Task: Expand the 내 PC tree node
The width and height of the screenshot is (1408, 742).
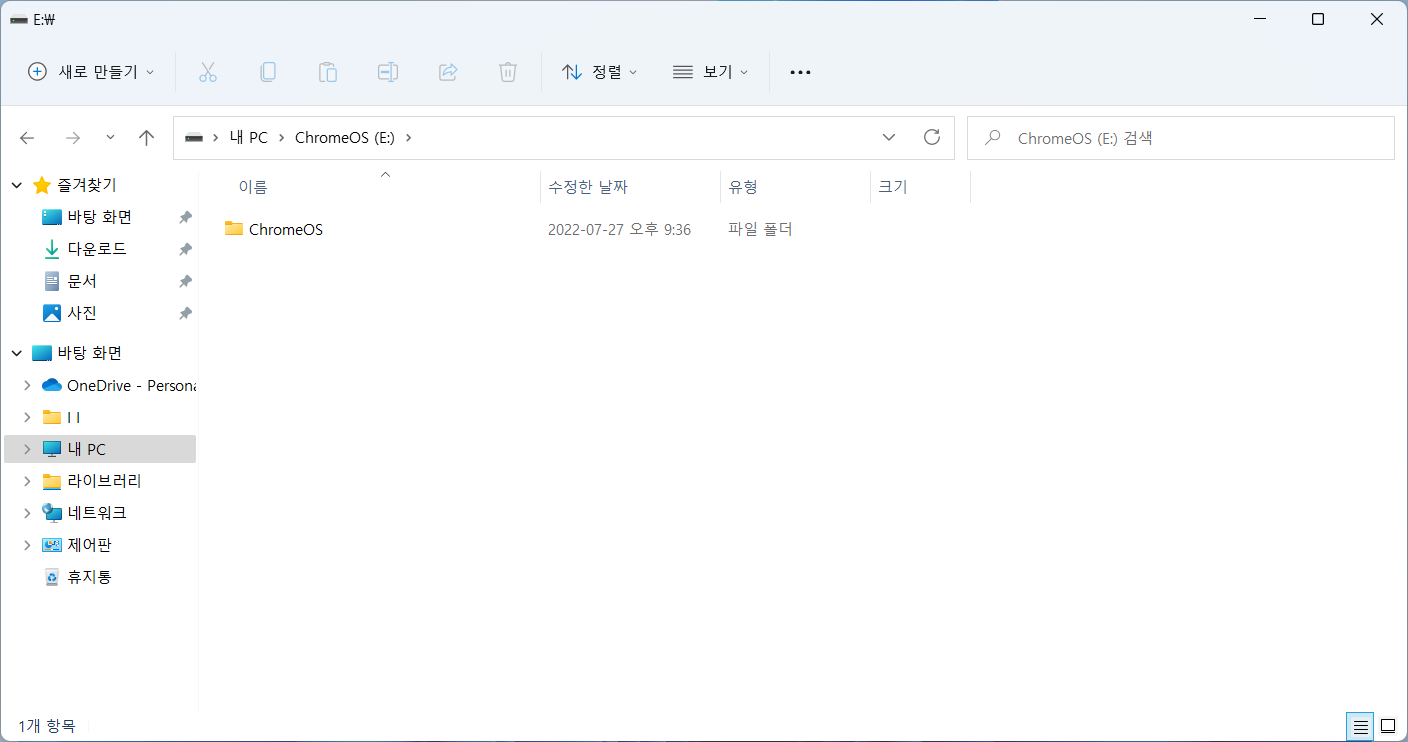Action: pyautogui.click(x=27, y=449)
